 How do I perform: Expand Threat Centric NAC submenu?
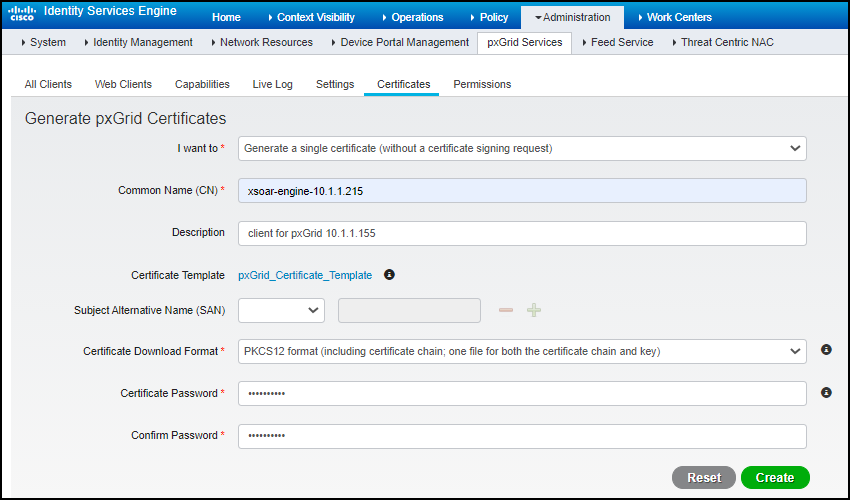[x=723, y=42]
